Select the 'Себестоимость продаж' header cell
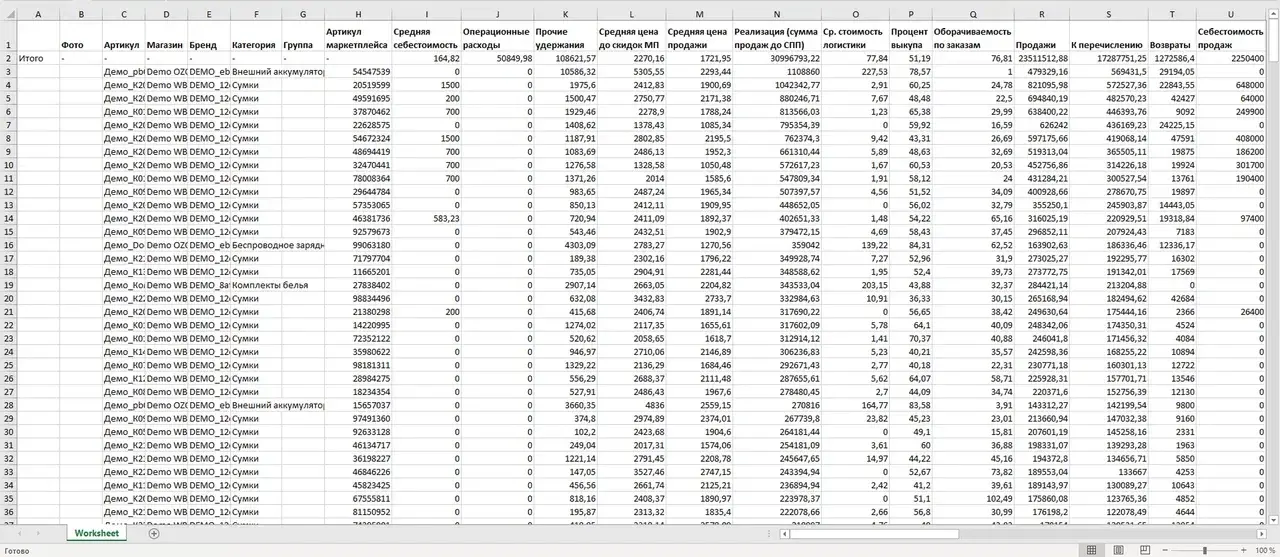 [x=1231, y=36]
